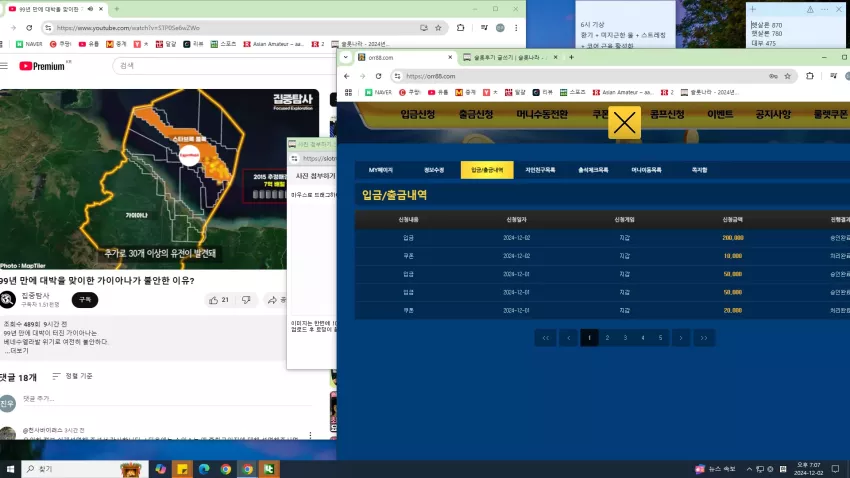Switch to the MY페이지 tab
850x478 pixels.
tap(381, 170)
